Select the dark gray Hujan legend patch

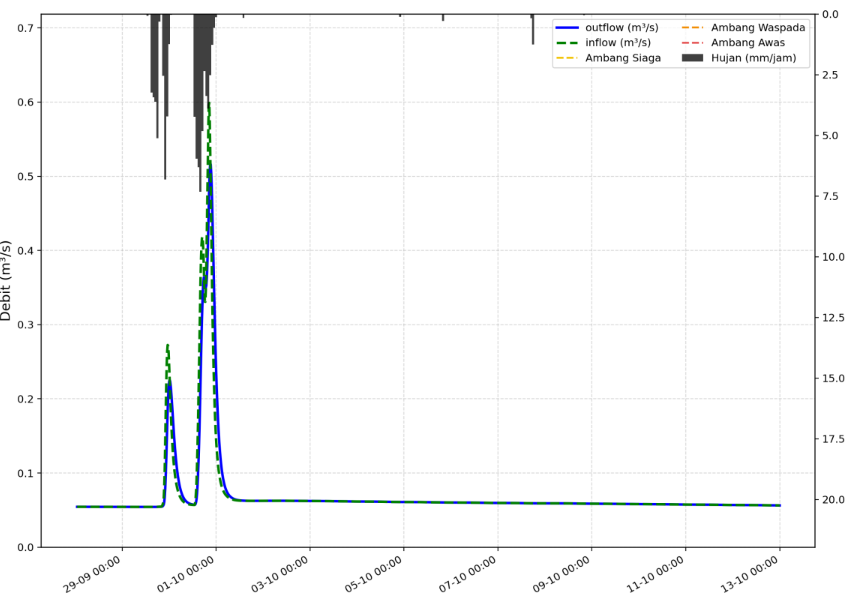pyautogui.click(x=693, y=58)
